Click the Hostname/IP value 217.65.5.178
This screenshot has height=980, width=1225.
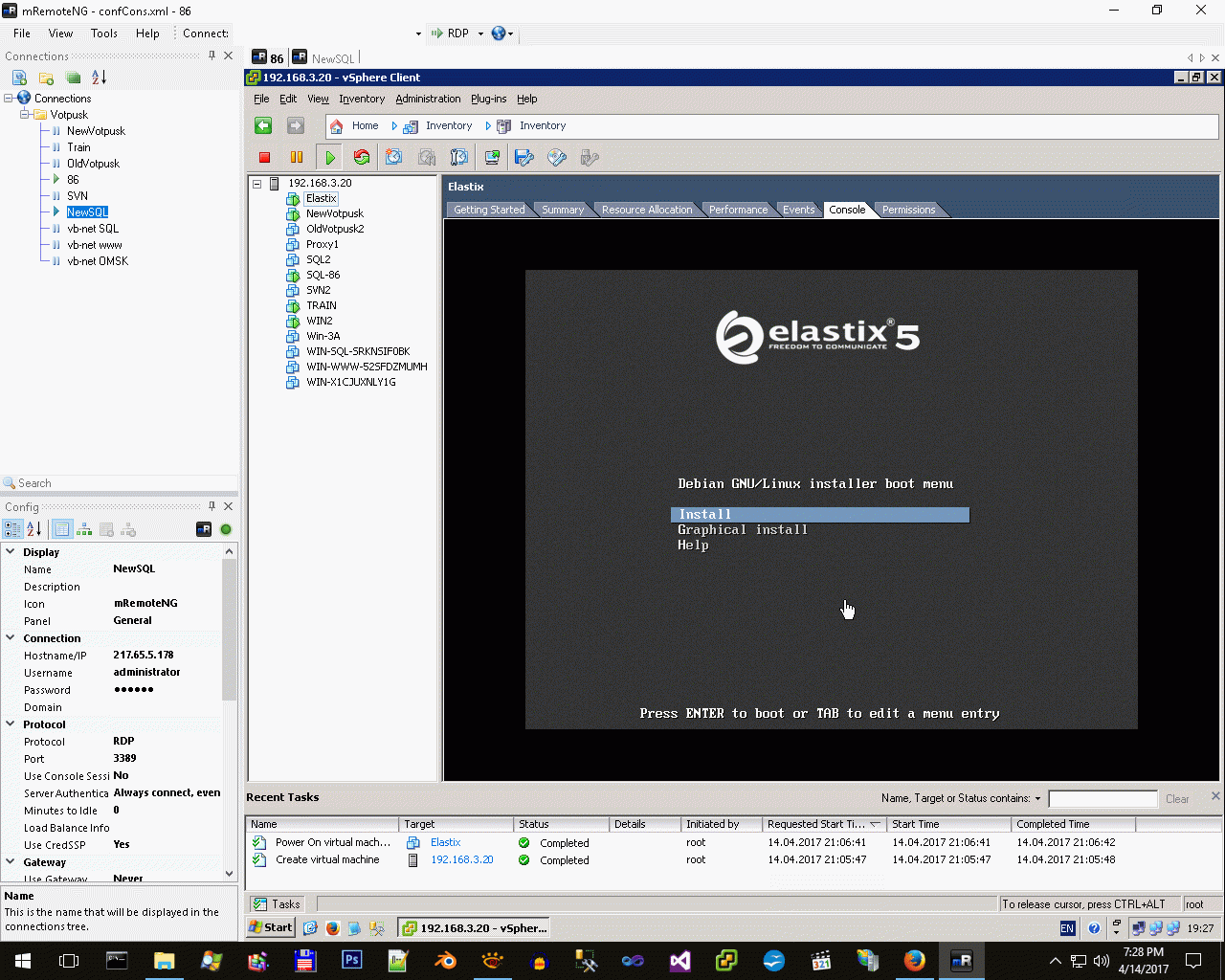144,655
